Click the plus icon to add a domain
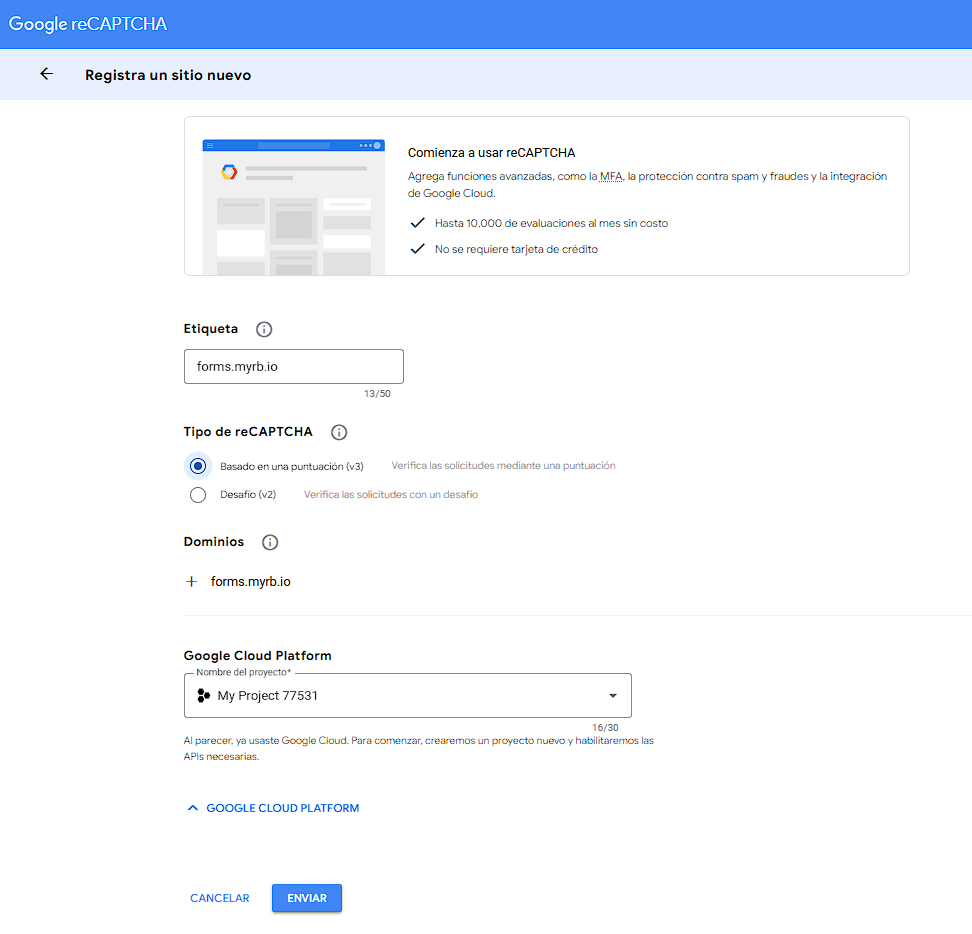The width and height of the screenshot is (972, 934). click(192, 581)
